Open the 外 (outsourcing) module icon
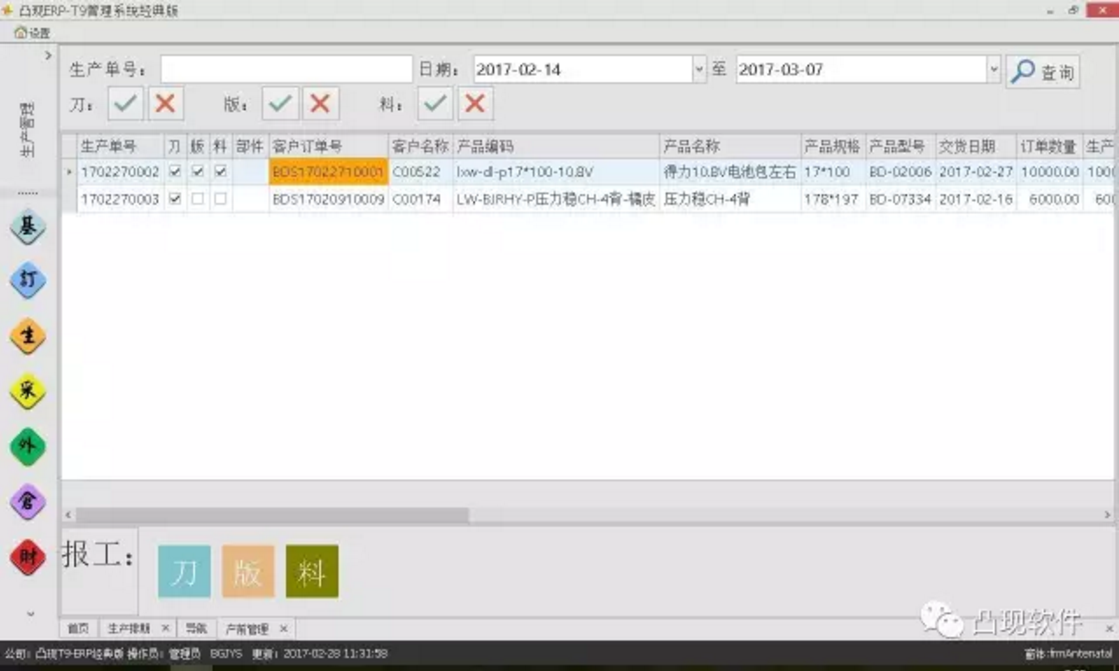This screenshot has height=671, width=1119. click(x=27, y=447)
